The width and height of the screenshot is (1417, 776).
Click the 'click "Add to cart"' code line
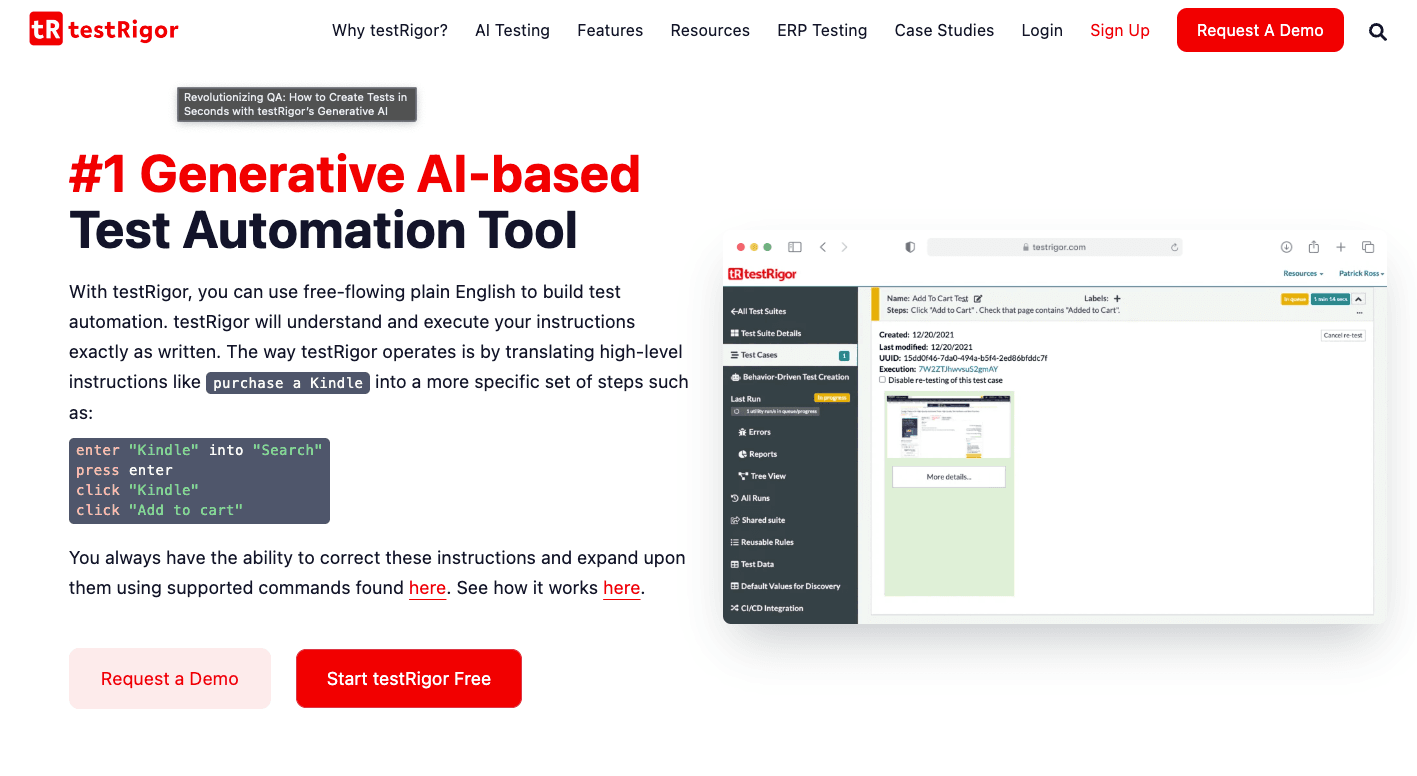pos(160,510)
